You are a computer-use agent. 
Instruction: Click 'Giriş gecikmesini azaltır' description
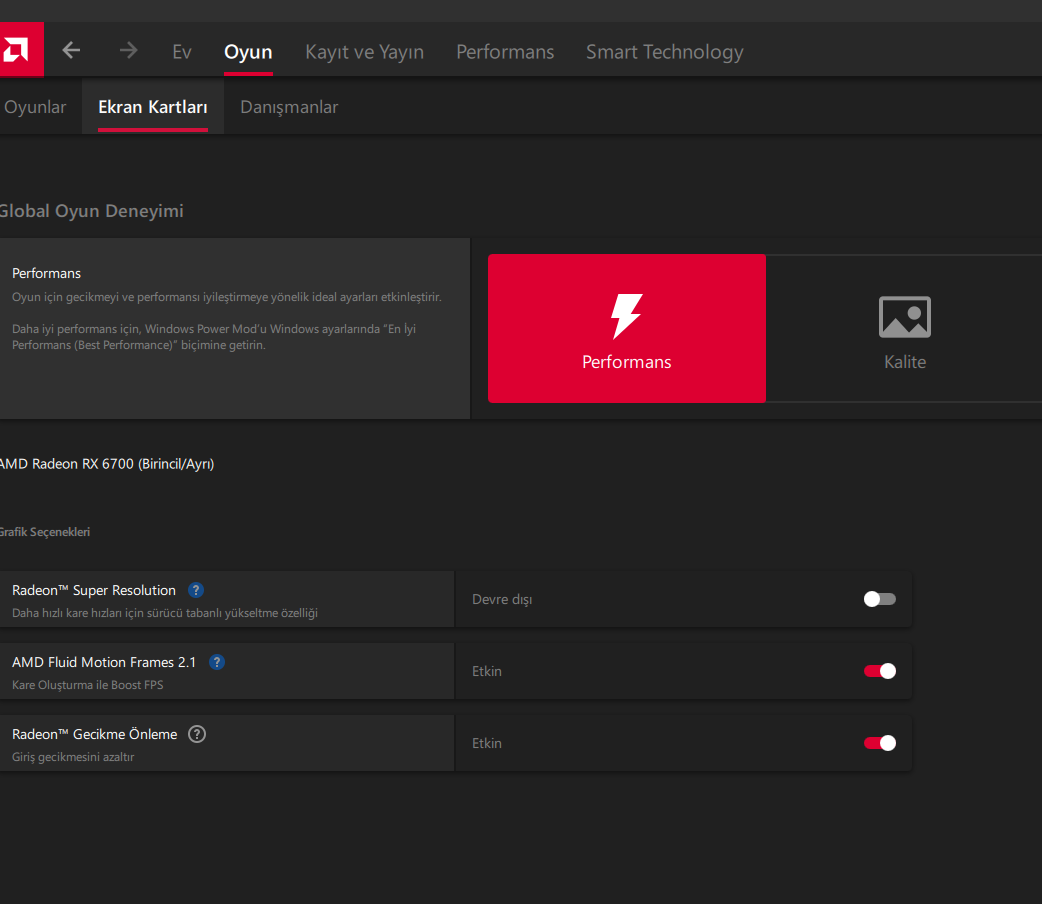[73, 757]
